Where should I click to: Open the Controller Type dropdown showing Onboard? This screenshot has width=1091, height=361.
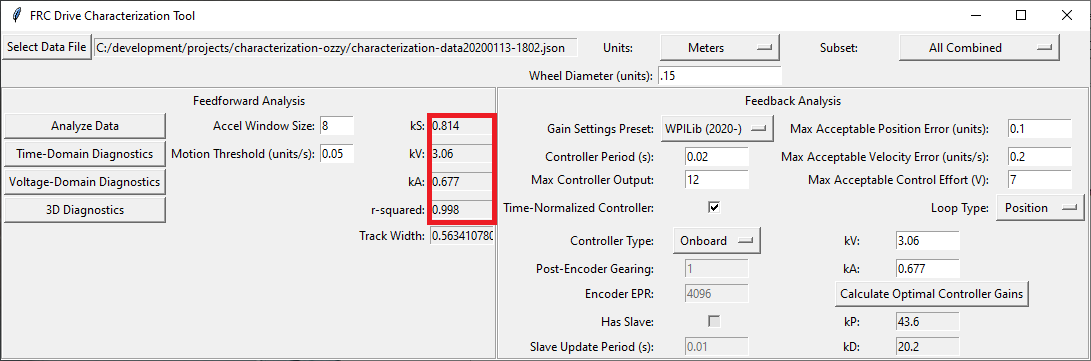[717, 241]
